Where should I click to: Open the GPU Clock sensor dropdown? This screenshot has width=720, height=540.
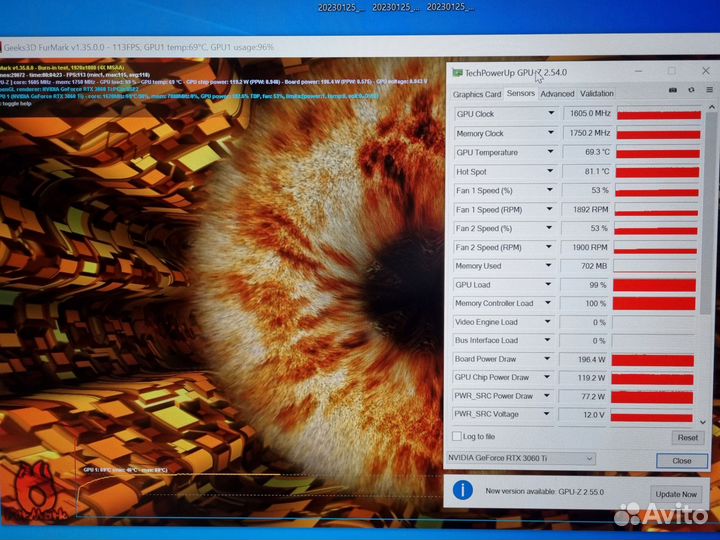pyautogui.click(x=551, y=113)
